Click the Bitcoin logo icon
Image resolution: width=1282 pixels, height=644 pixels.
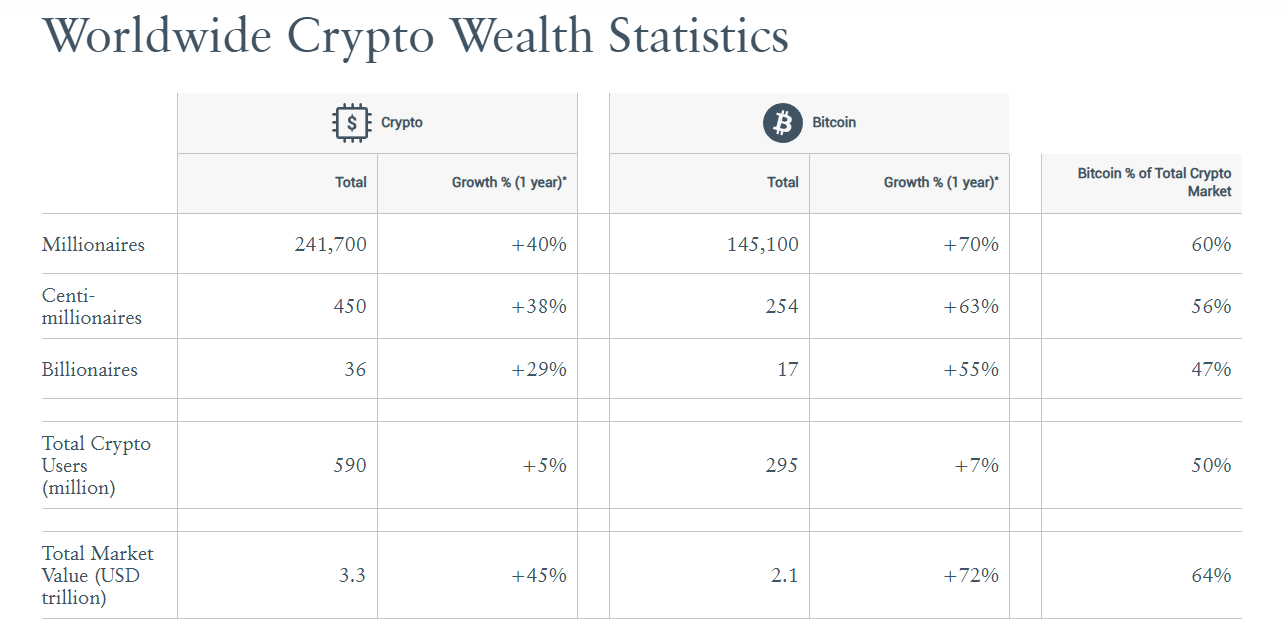[x=783, y=123]
